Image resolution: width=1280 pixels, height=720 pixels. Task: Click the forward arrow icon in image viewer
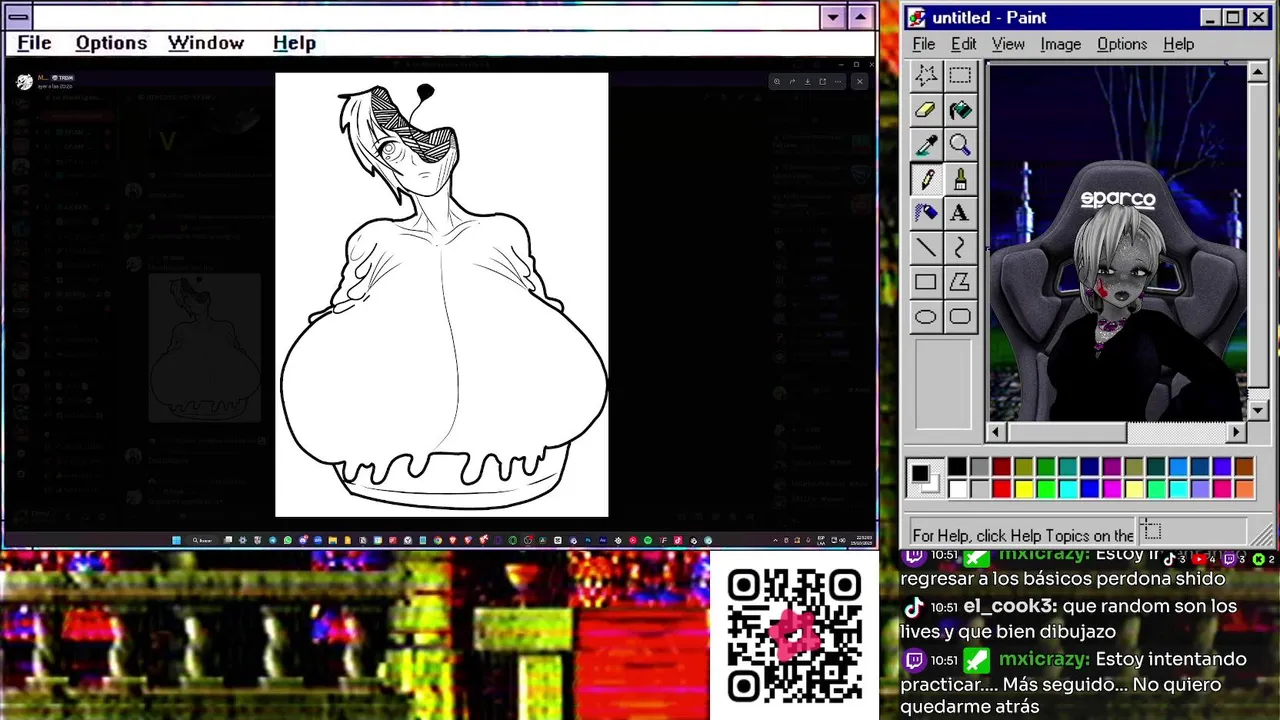click(792, 82)
